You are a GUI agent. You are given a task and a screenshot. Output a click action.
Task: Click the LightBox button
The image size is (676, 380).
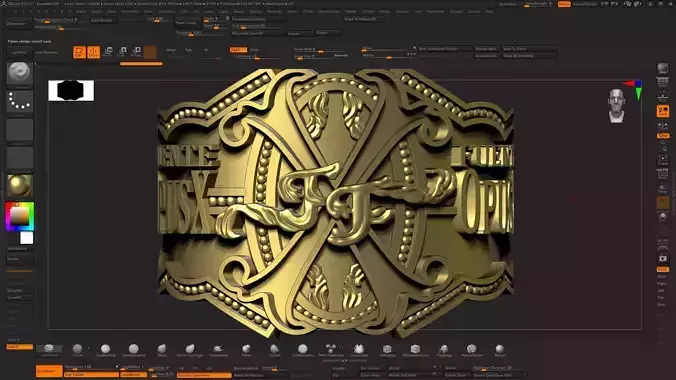19,52
